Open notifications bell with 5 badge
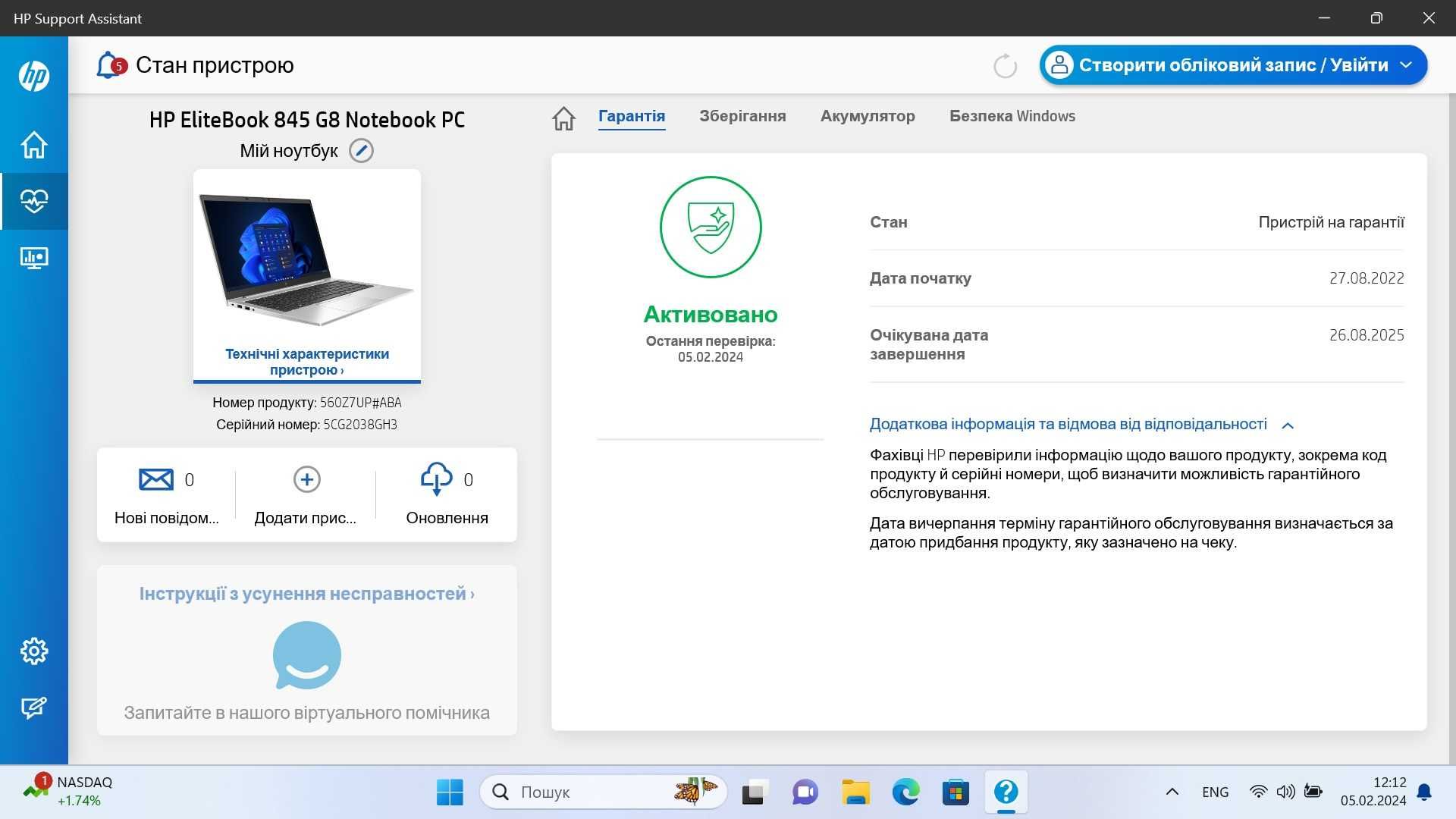This screenshot has height=819, width=1456. pos(110,65)
